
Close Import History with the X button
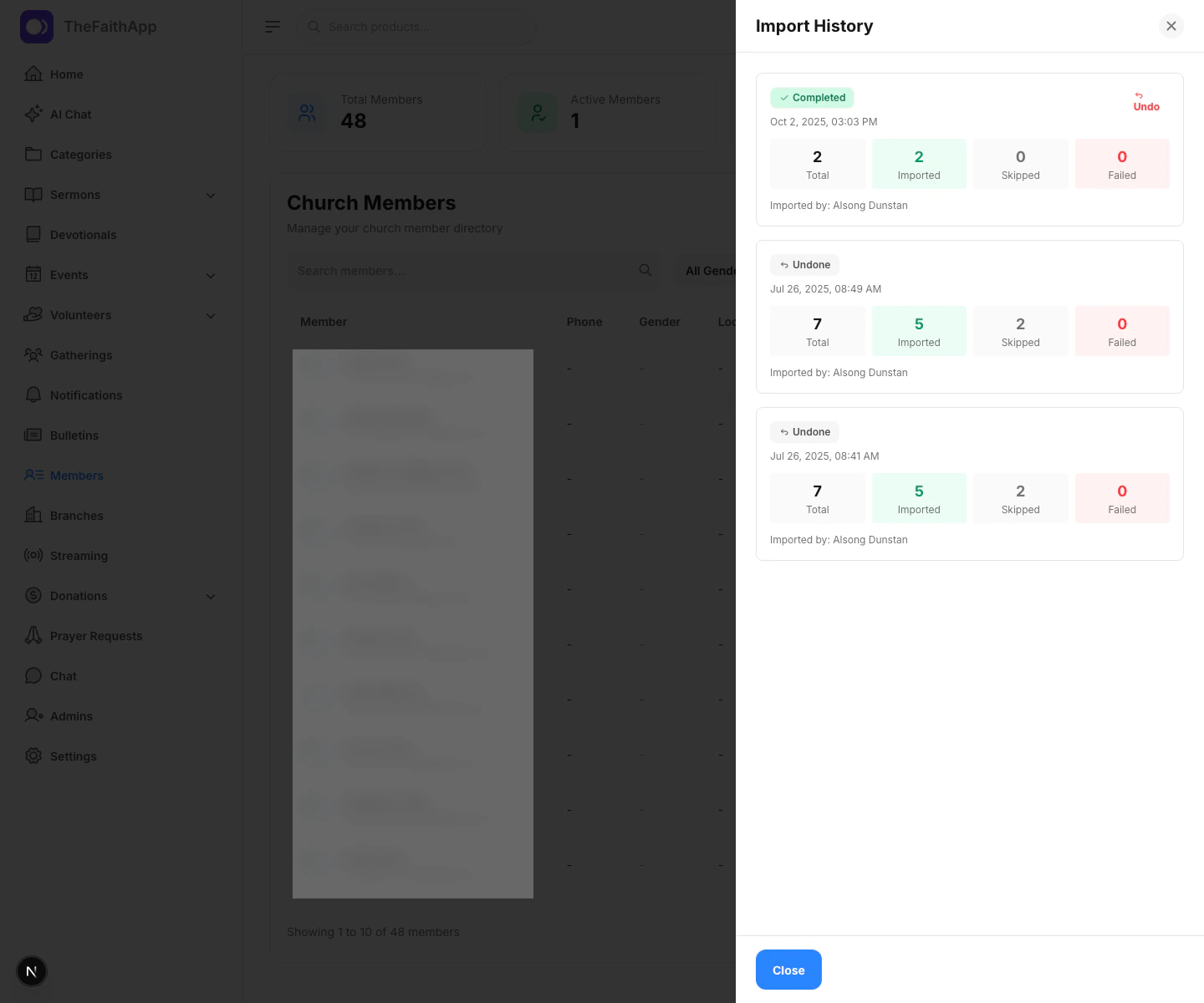(1171, 26)
